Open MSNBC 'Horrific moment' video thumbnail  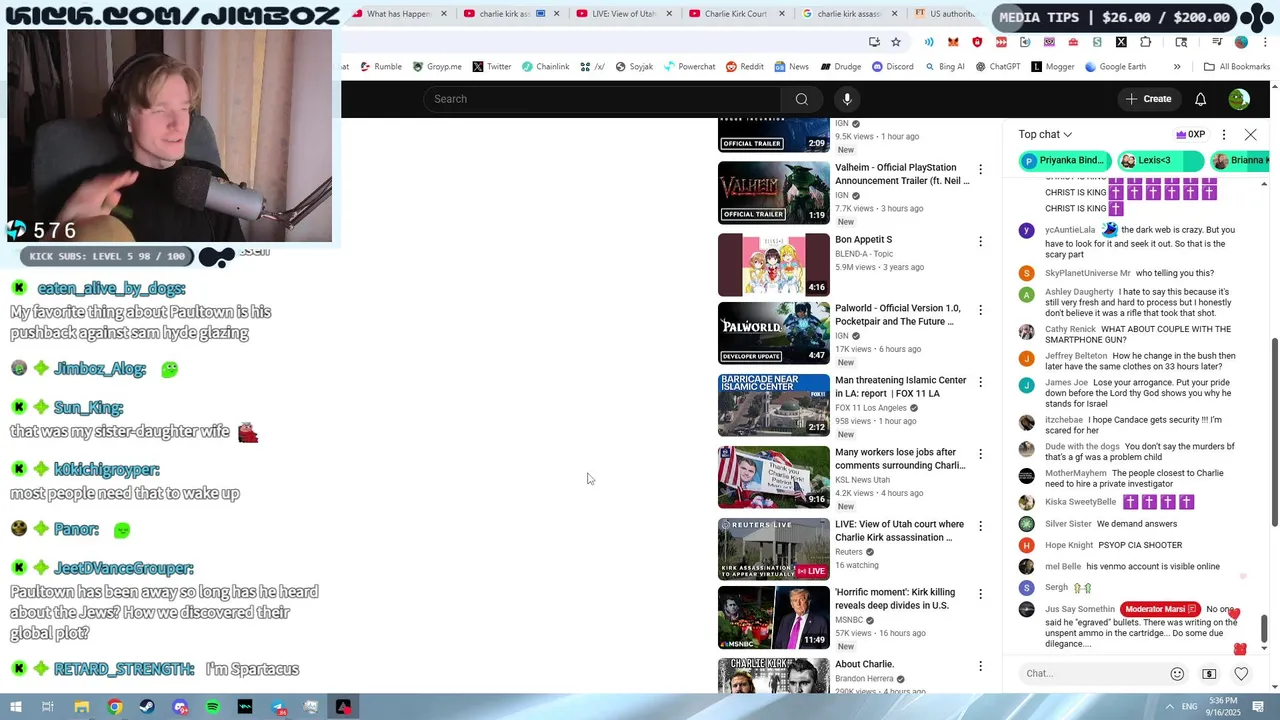point(773,617)
